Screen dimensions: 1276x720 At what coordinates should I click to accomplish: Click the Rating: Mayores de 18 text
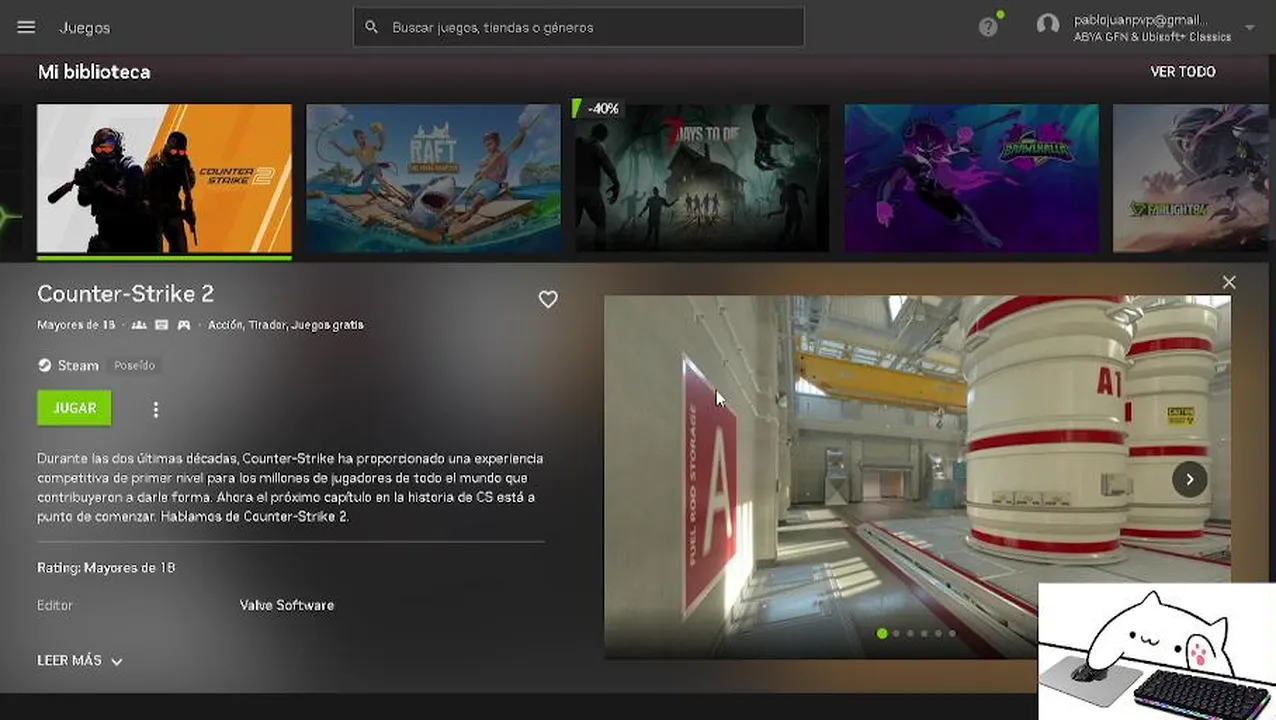(106, 567)
